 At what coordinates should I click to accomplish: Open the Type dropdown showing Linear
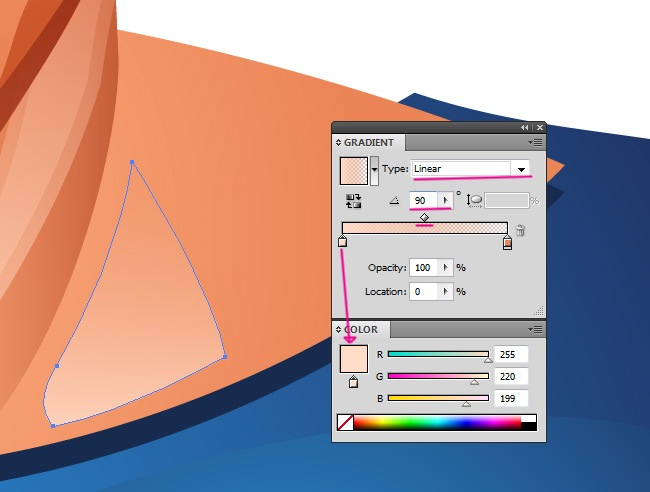coord(470,169)
